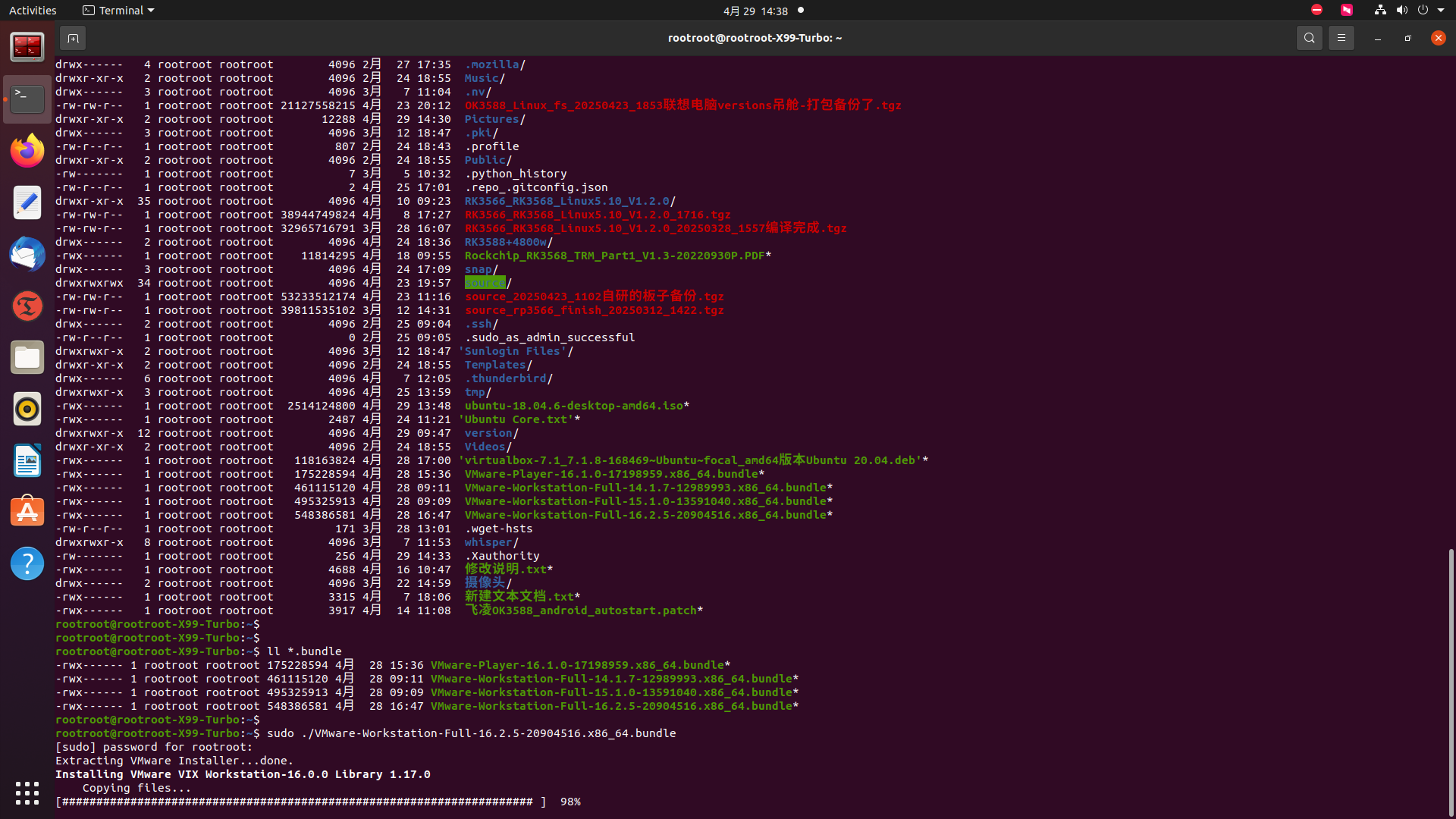Click the terminal search icon
Image resolution: width=1456 pixels, height=819 pixels.
(x=1309, y=38)
